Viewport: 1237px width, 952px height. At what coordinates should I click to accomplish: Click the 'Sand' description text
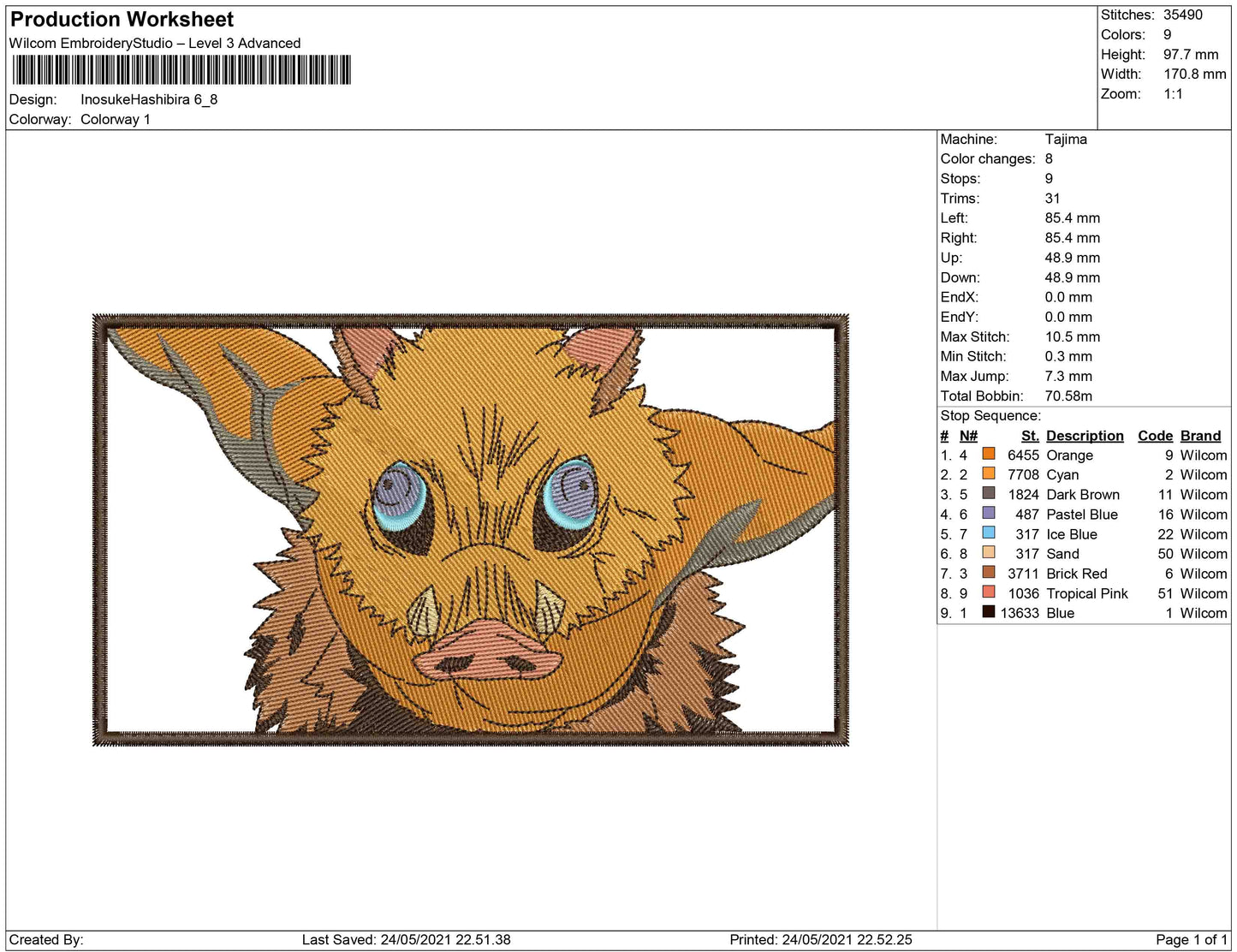[x=1062, y=553]
